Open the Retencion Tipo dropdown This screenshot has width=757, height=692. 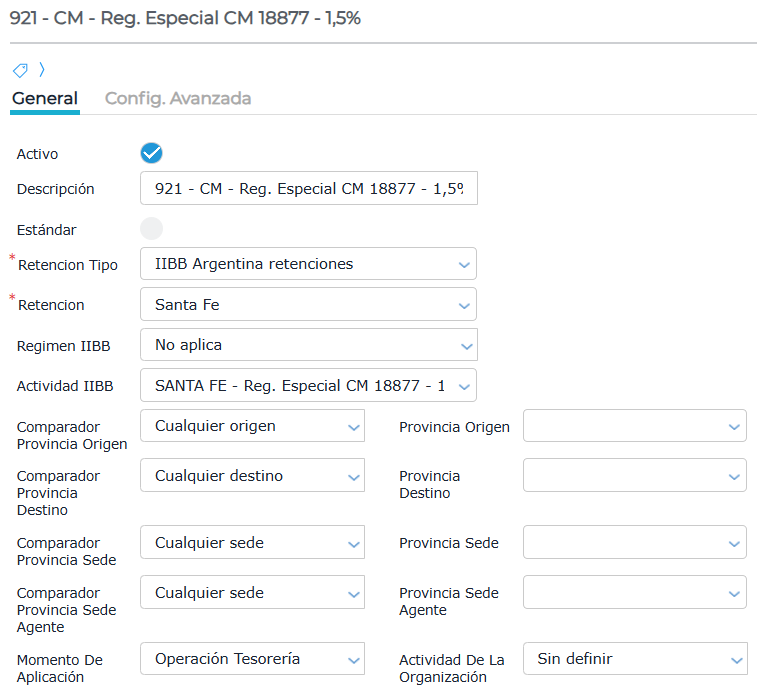pos(308,264)
